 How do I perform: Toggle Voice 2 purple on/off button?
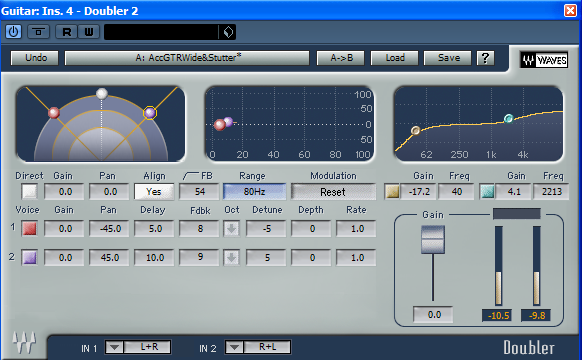click(x=29, y=258)
